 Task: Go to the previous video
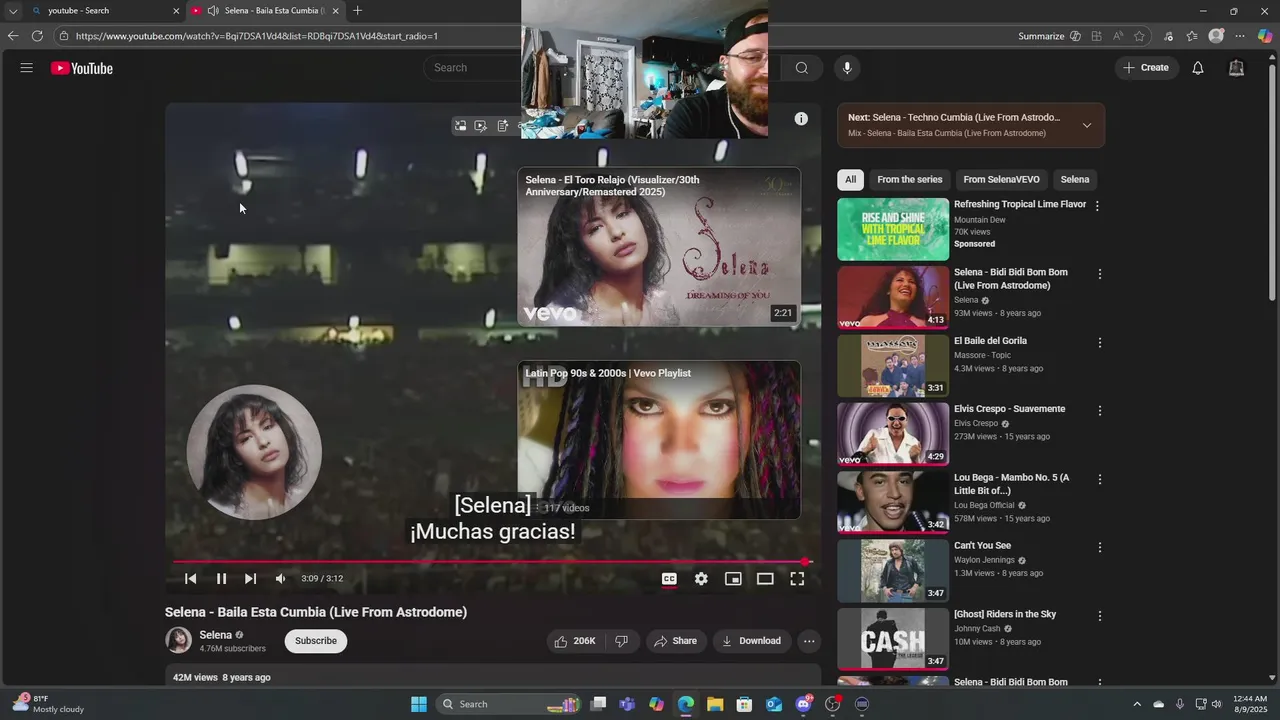[x=190, y=578]
